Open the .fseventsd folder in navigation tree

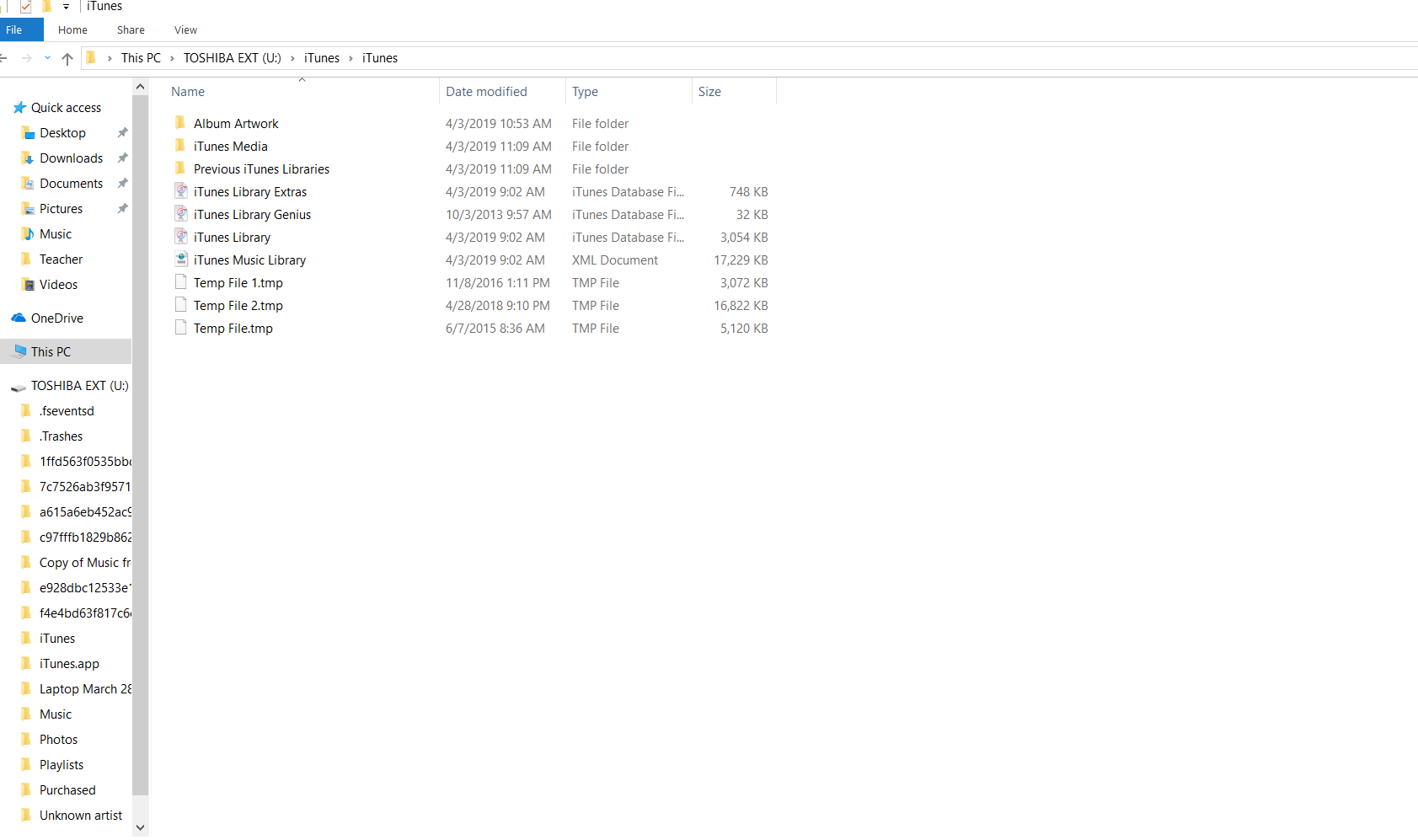67,411
